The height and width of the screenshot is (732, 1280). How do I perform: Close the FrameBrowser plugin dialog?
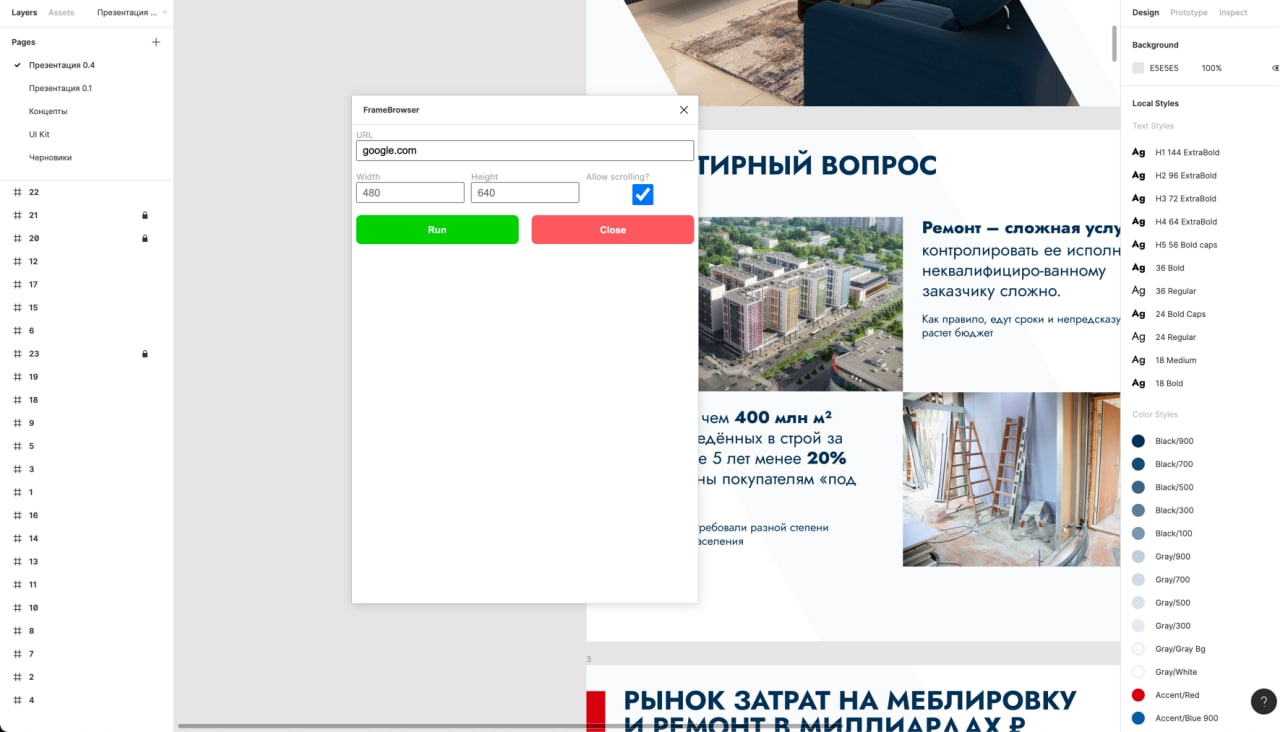[x=684, y=110]
